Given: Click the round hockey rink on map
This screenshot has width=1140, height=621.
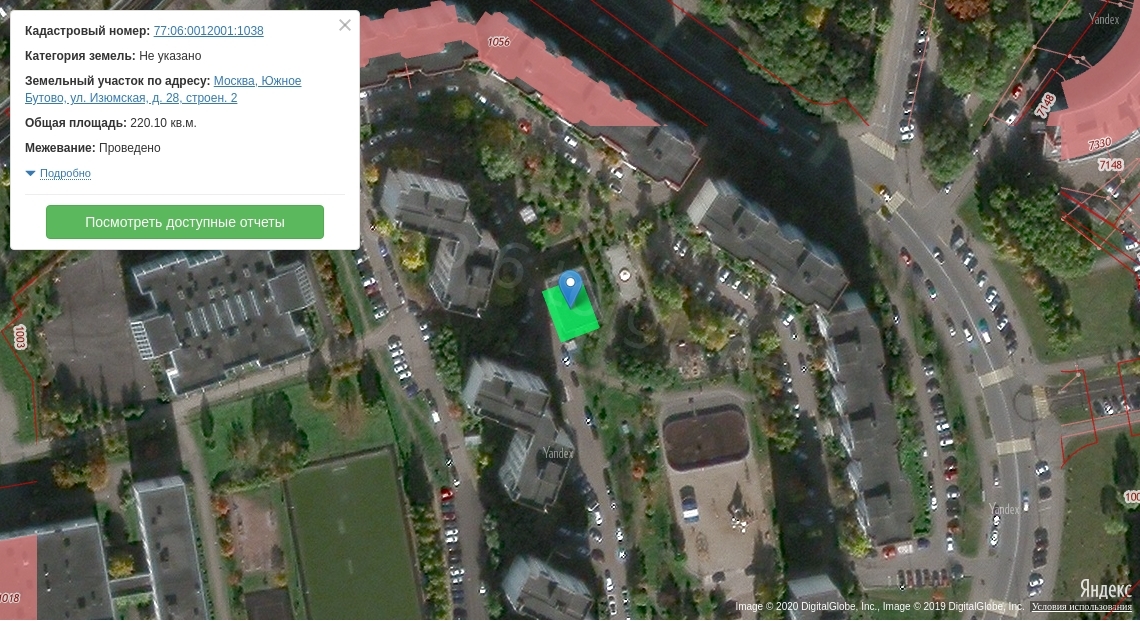Looking at the screenshot, I should click(x=705, y=438).
